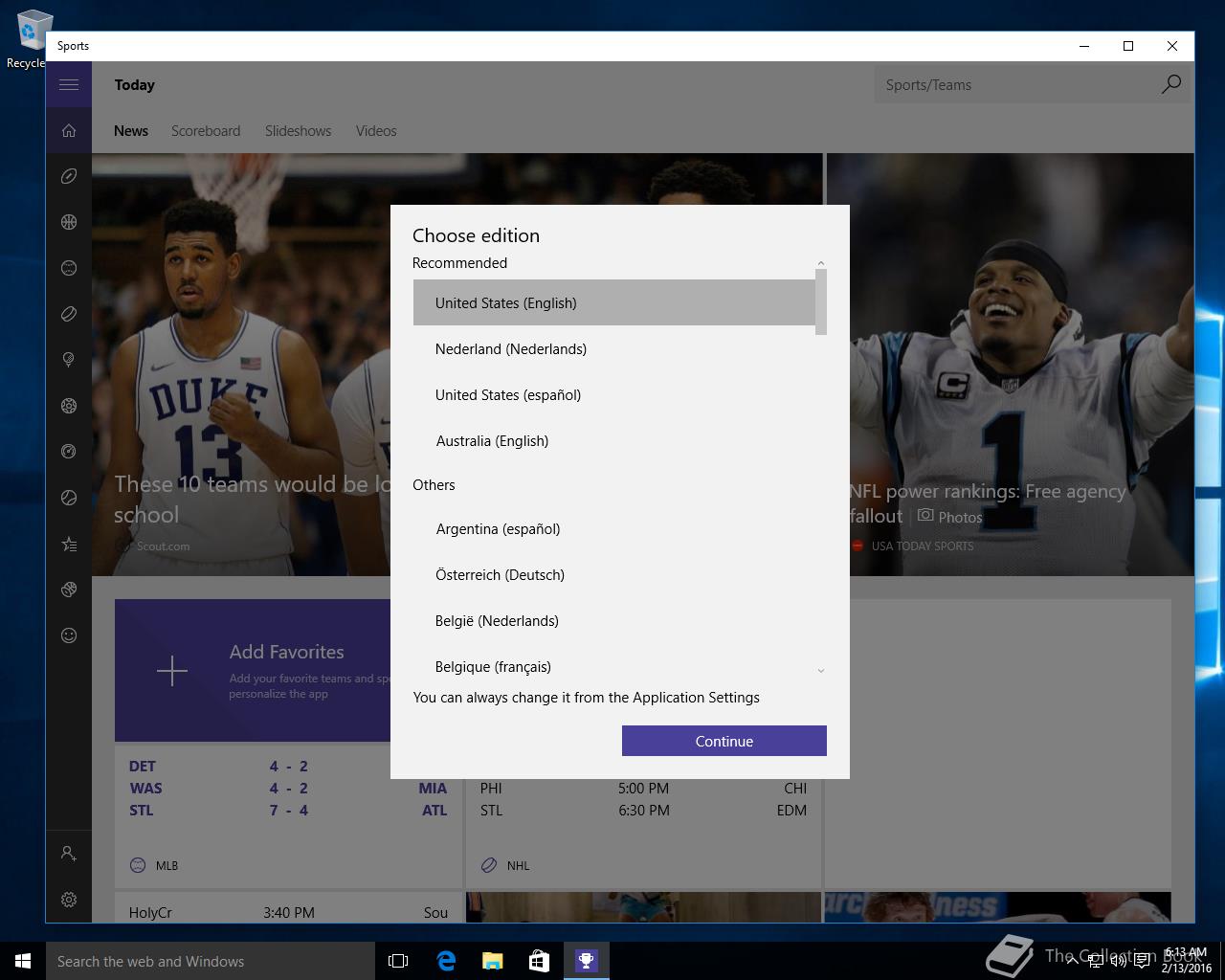Open the racing gauge sidebar icon
The height and width of the screenshot is (980, 1225).
pos(69,452)
